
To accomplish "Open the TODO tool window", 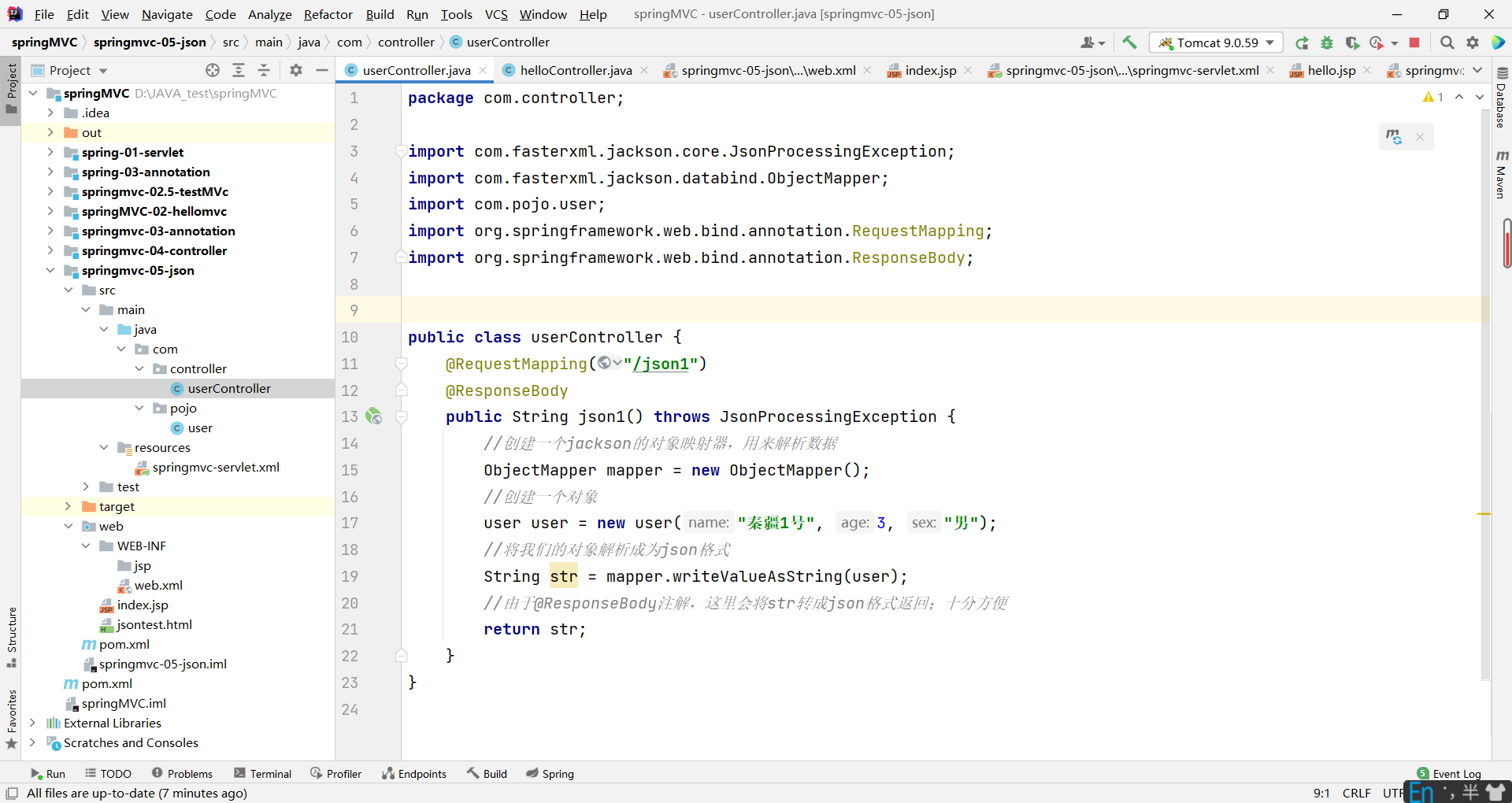I will [x=108, y=774].
